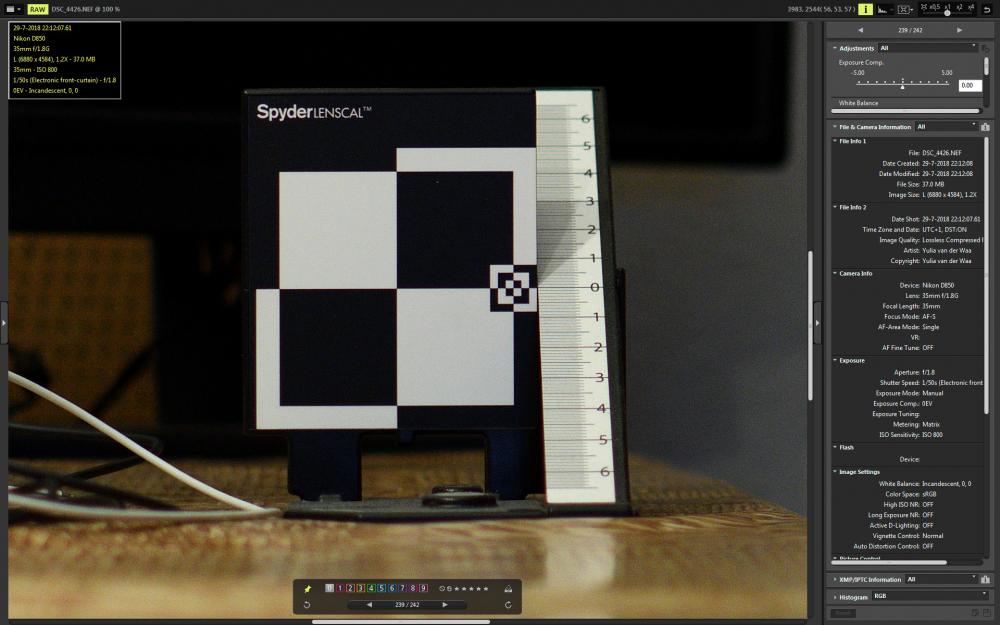Expand the XMP/IPTC Information section
Viewport: 1000px width, 625px height.
tap(835, 580)
